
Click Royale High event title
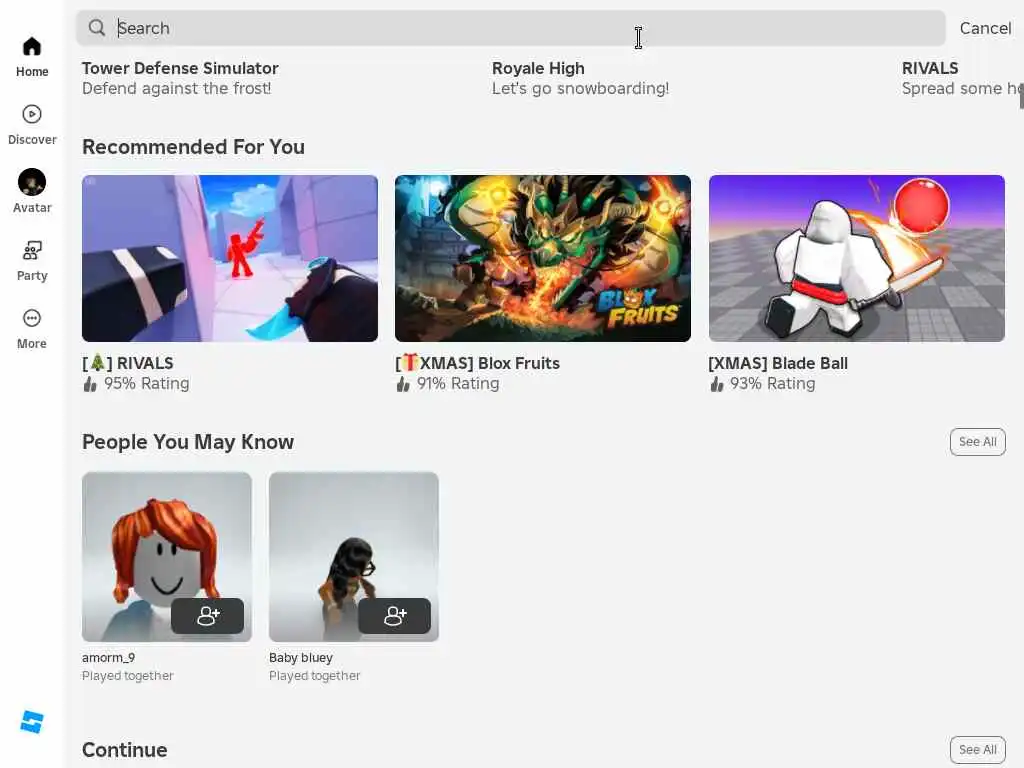click(x=538, y=68)
